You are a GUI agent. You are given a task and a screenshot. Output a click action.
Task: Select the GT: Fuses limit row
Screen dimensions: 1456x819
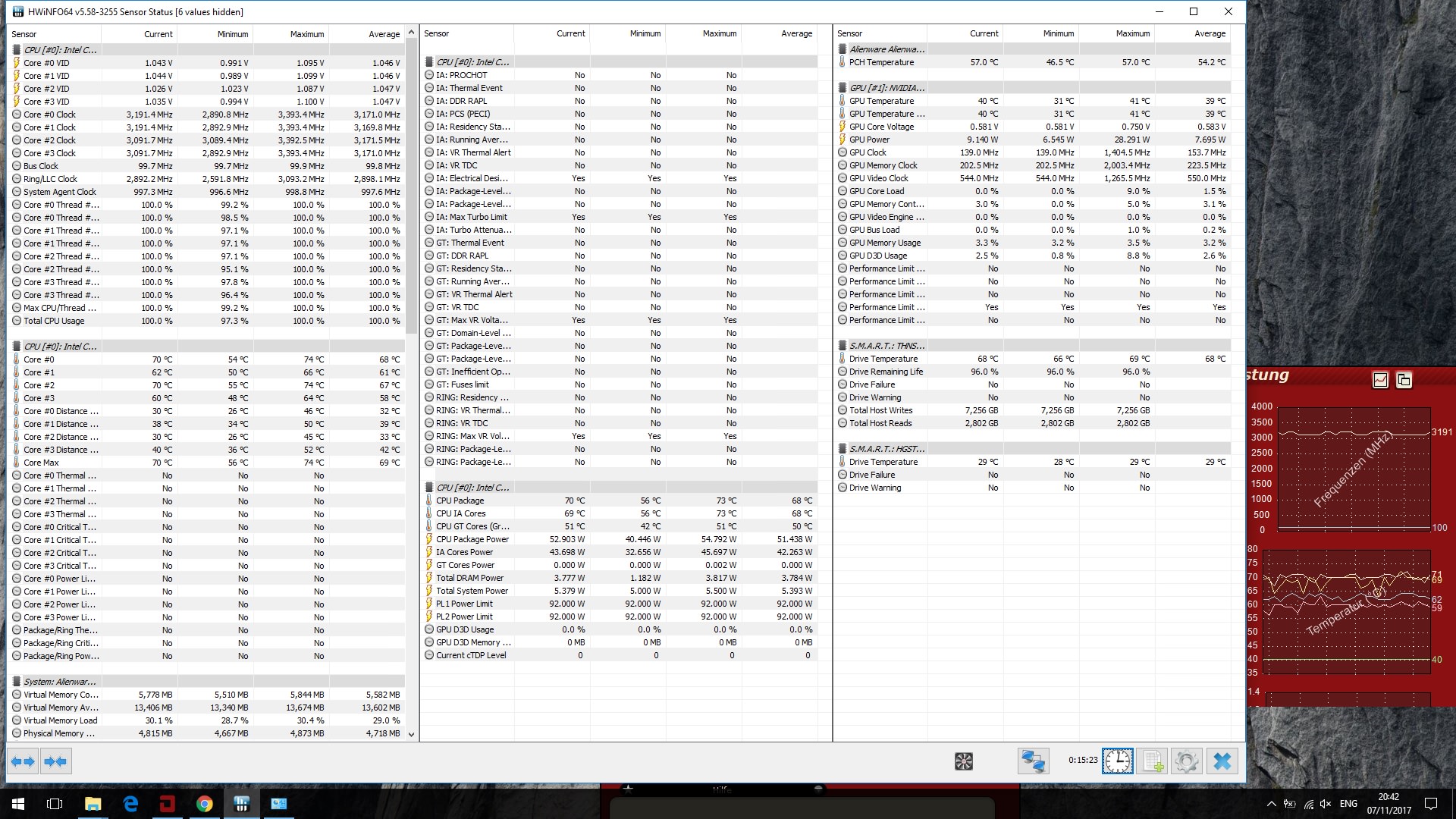click(620, 384)
